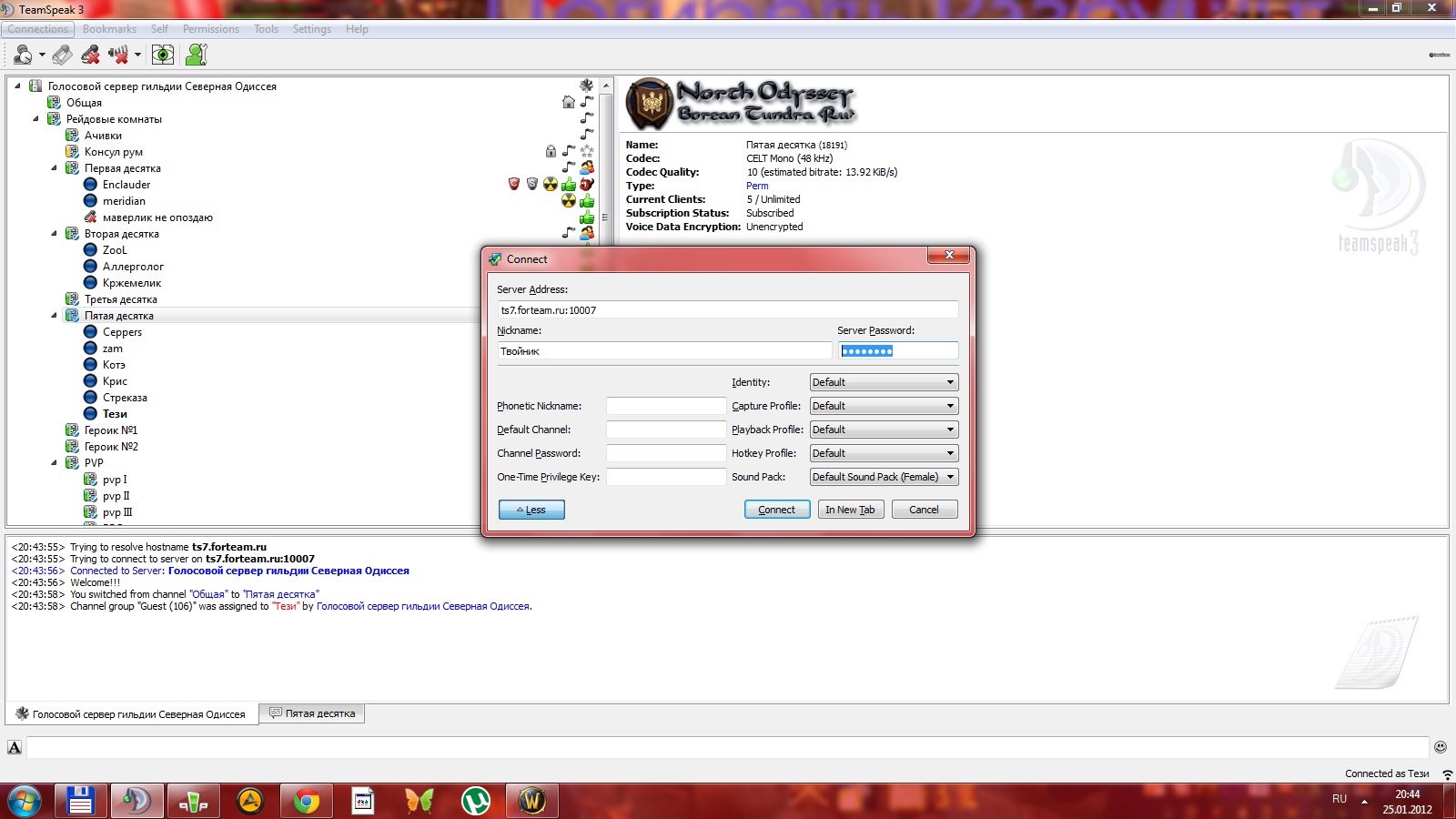Click the music note icon on the Ачивки row
This screenshot has width=1456, height=819.
[587, 135]
